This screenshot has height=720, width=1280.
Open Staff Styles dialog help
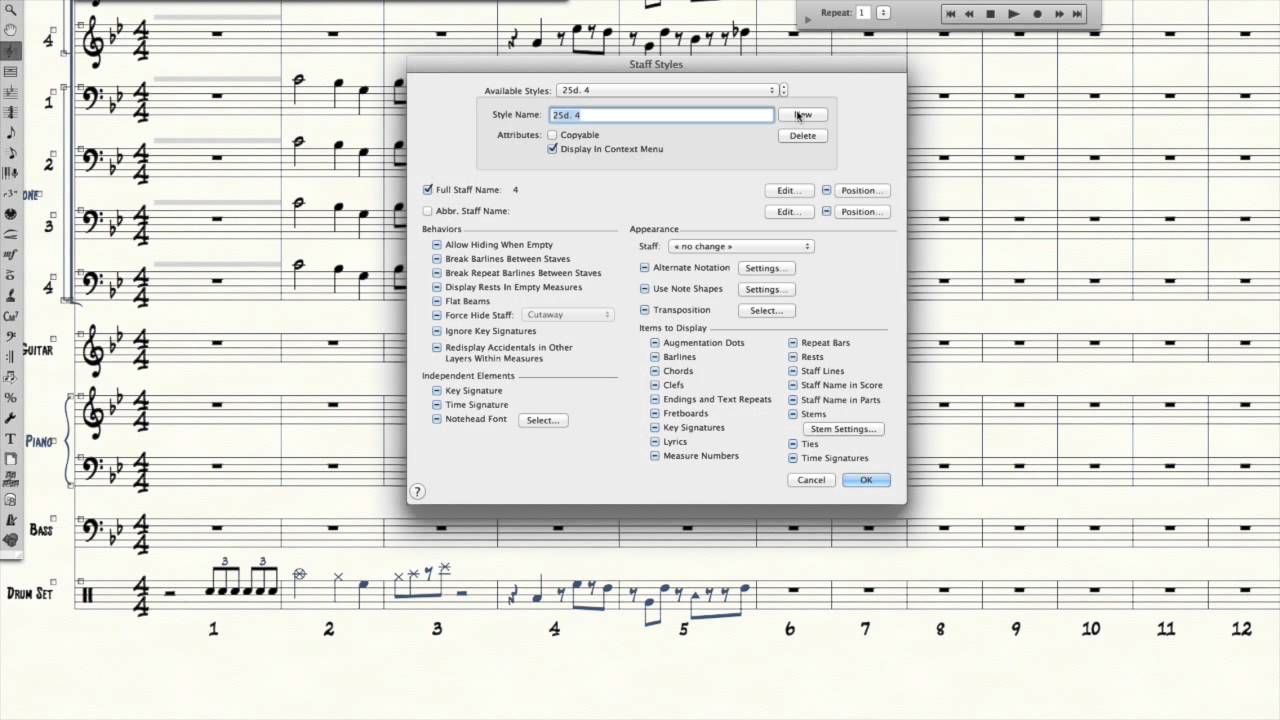click(418, 491)
